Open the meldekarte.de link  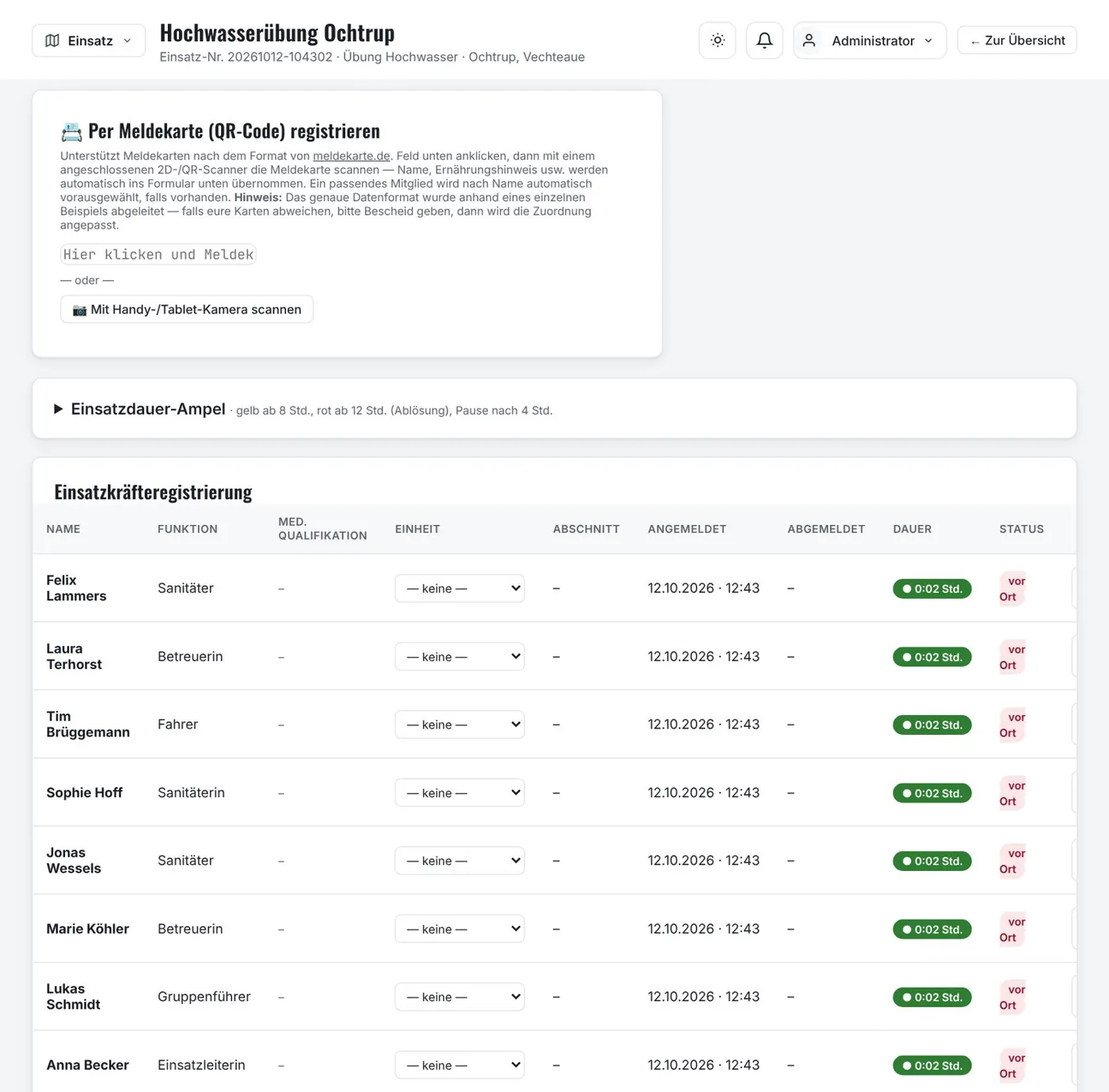(352, 156)
